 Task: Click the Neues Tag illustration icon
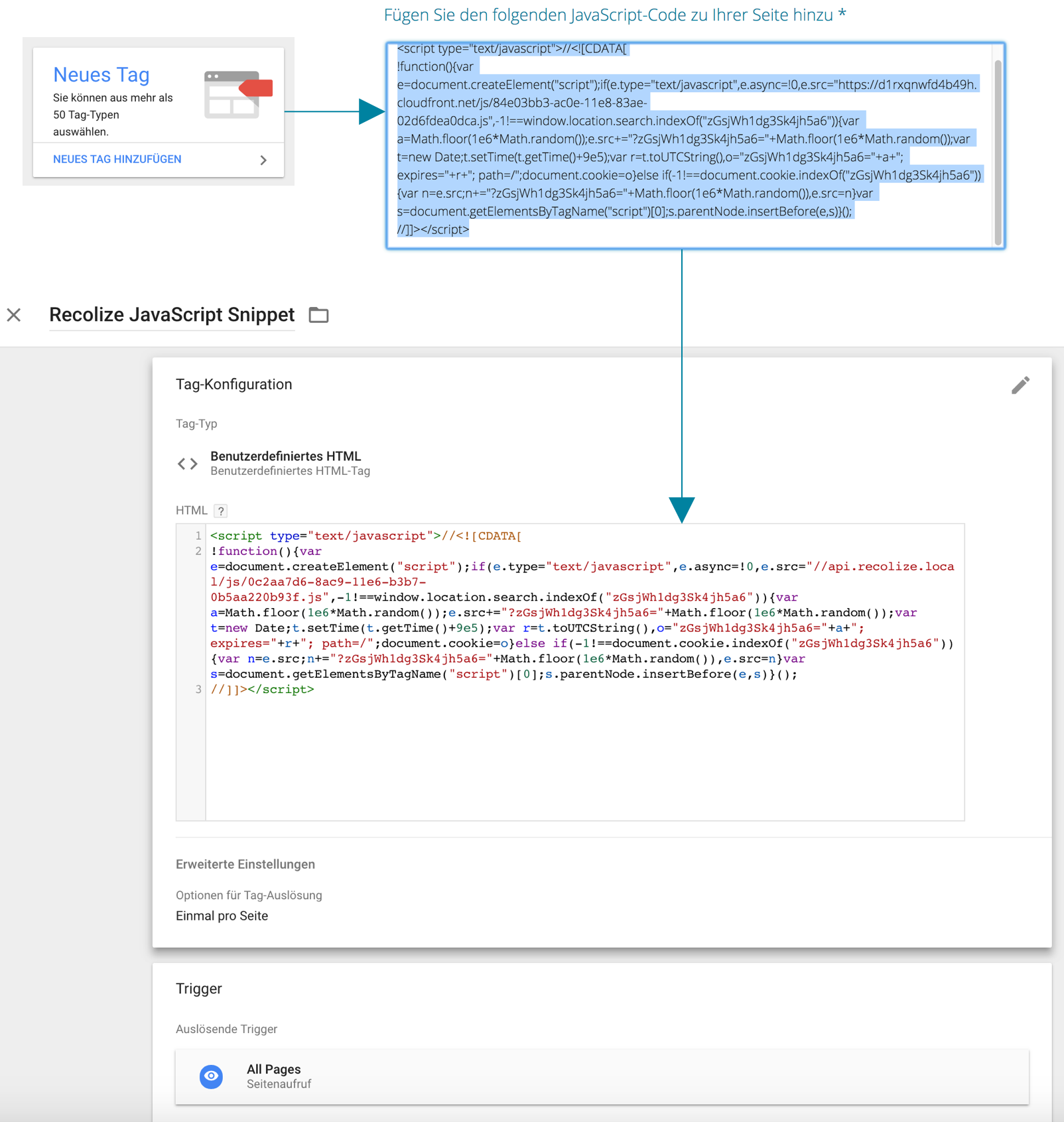point(239,95)
